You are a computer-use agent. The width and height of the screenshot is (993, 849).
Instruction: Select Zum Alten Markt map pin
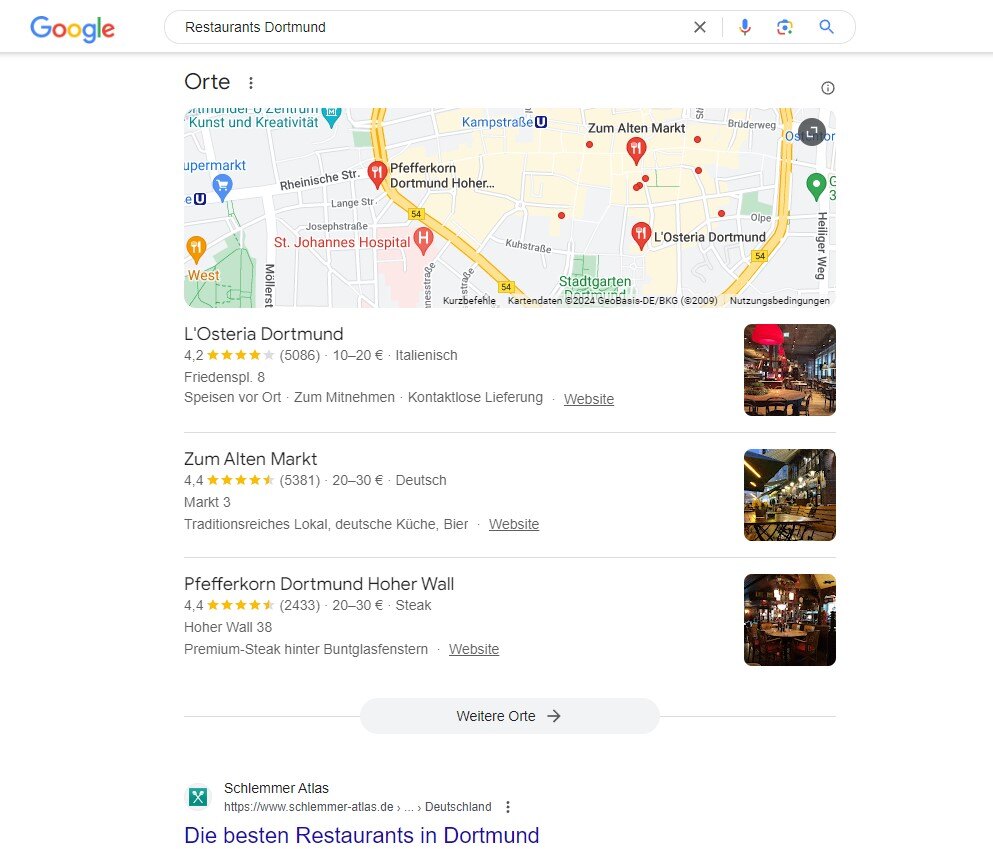(x=636, y=151)
